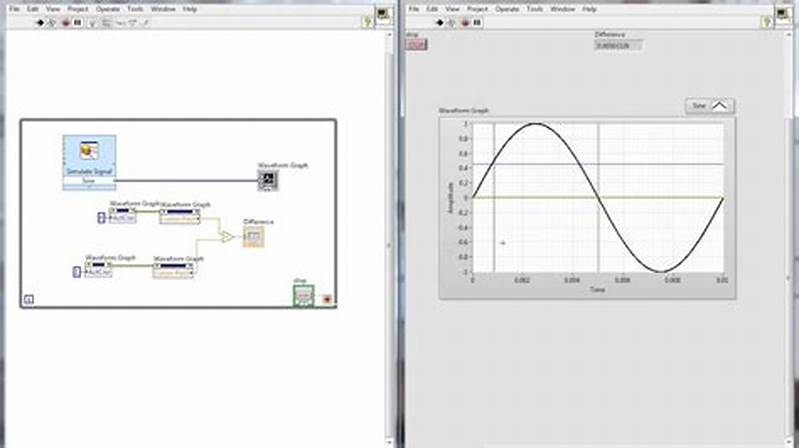Open Project menu in front panel window
This screenshot has width=800, height=448.
pyautogui.click(x=477, y=9)
